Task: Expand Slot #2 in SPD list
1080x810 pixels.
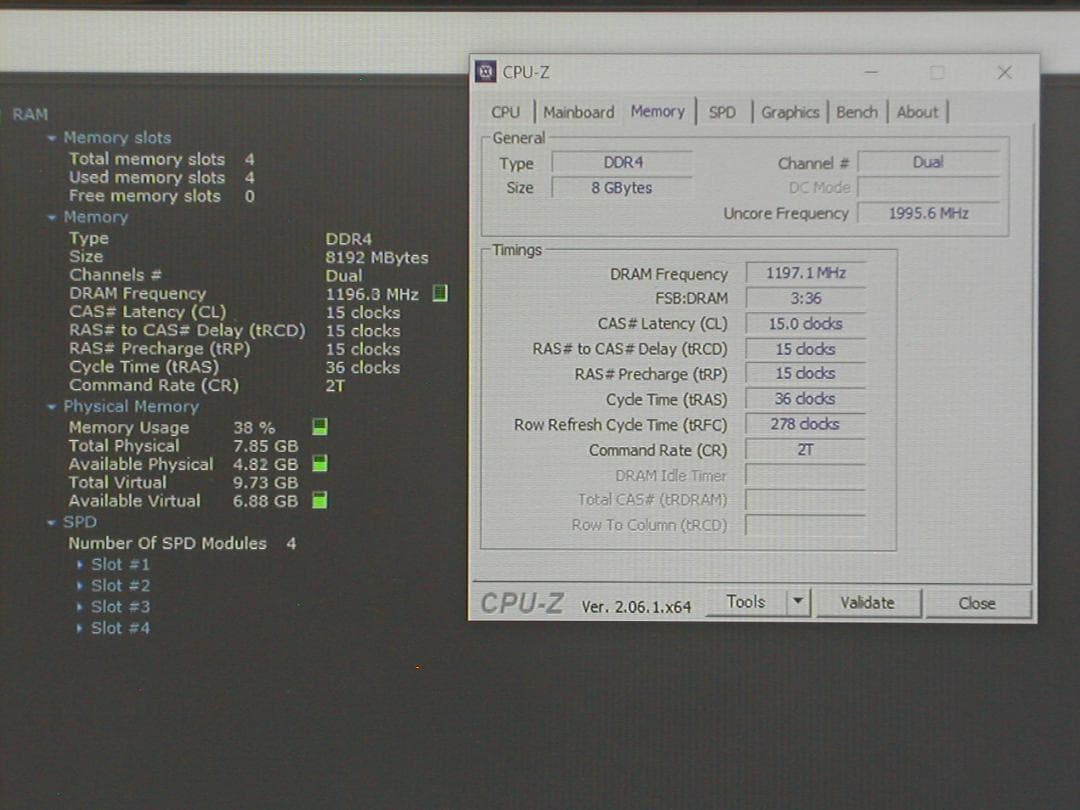Action: click(80, 586)
